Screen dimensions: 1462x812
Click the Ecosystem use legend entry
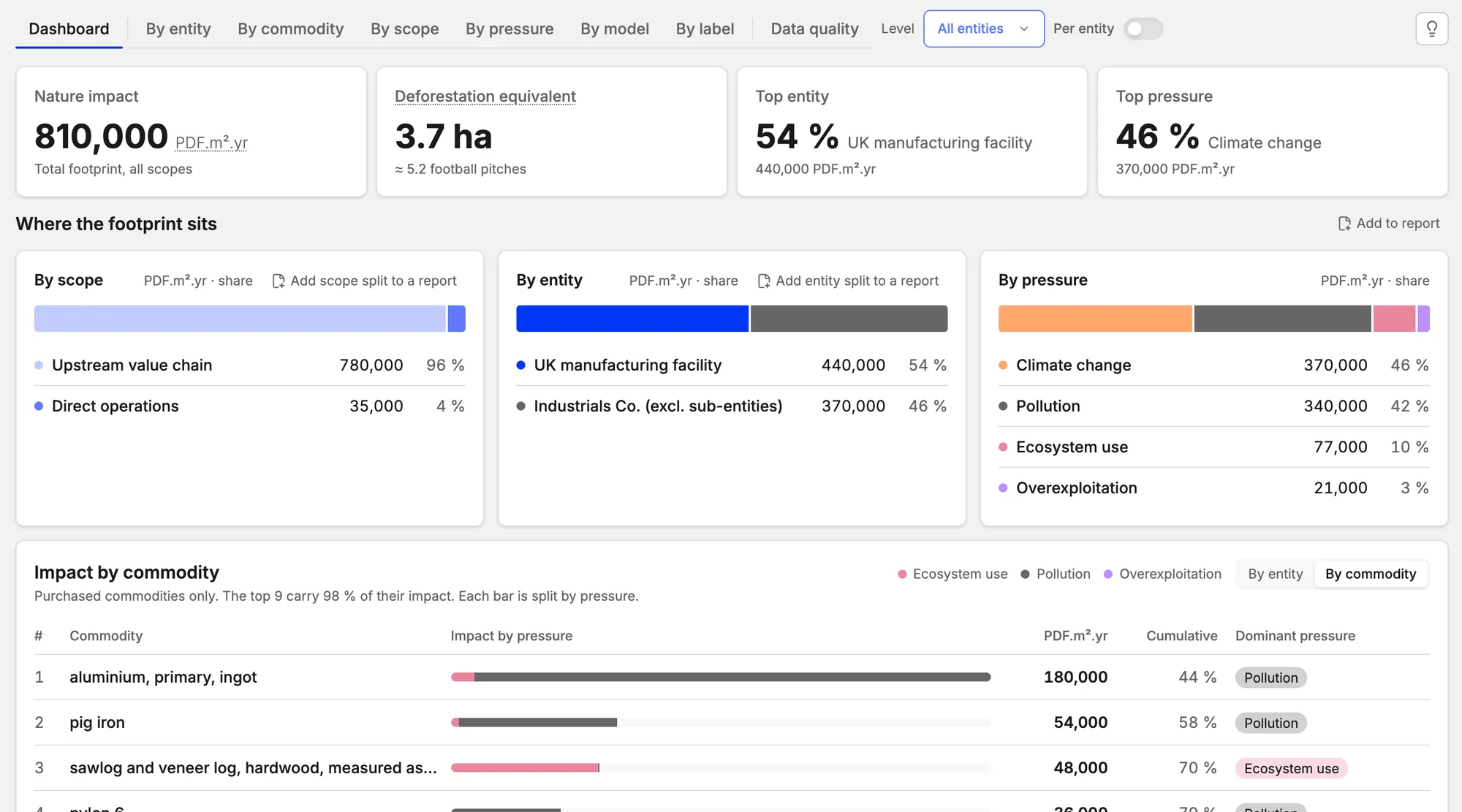[952, 574]
